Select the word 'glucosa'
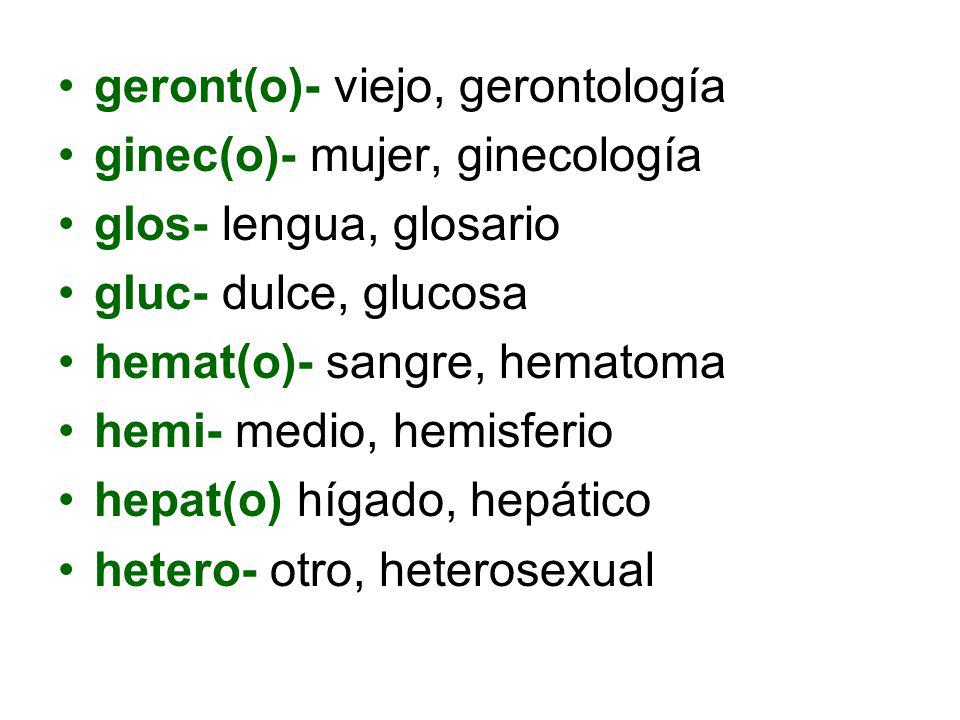 tap(445, 295)
